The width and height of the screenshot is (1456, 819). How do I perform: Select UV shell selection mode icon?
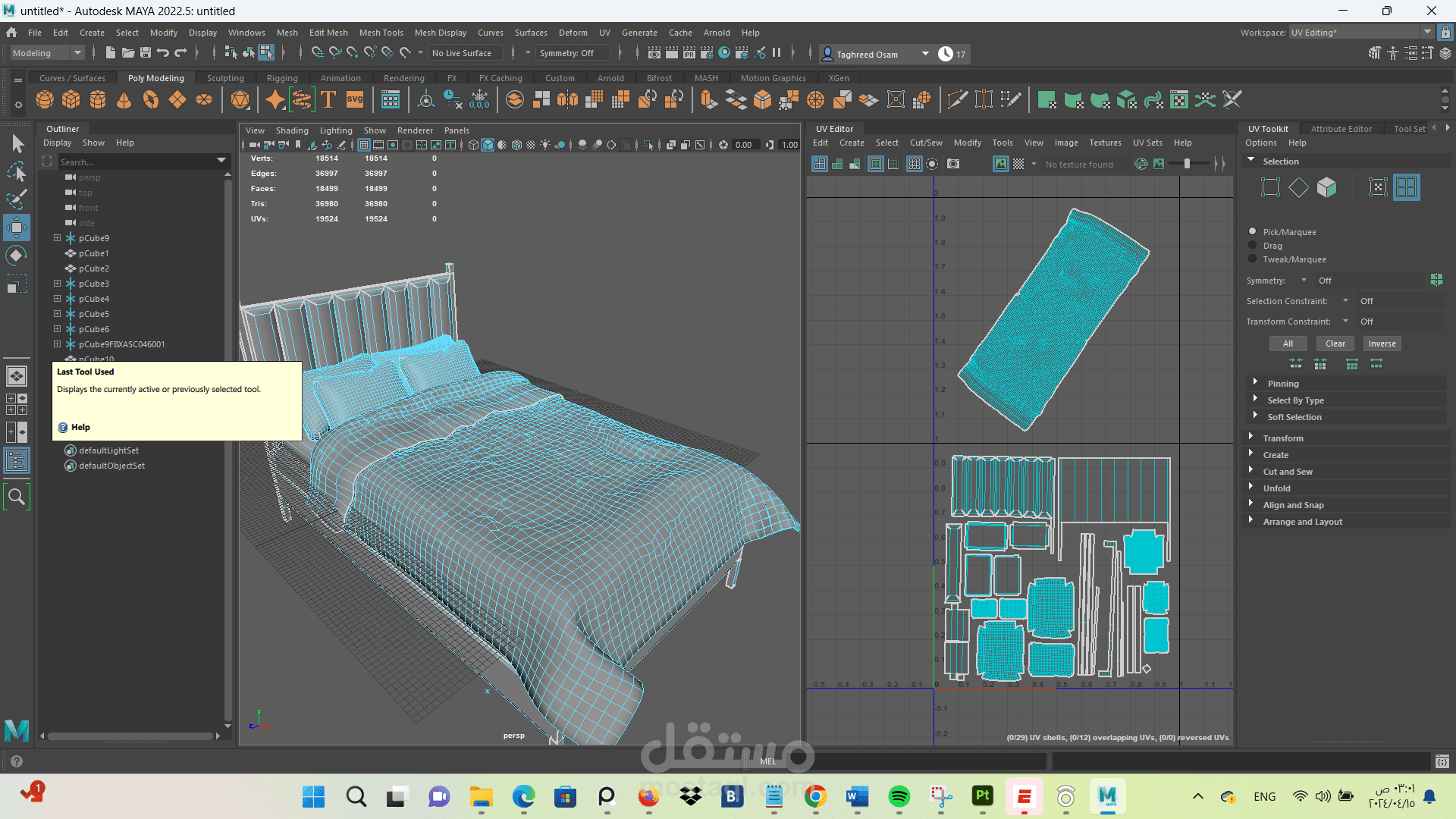click(1406, 187)
